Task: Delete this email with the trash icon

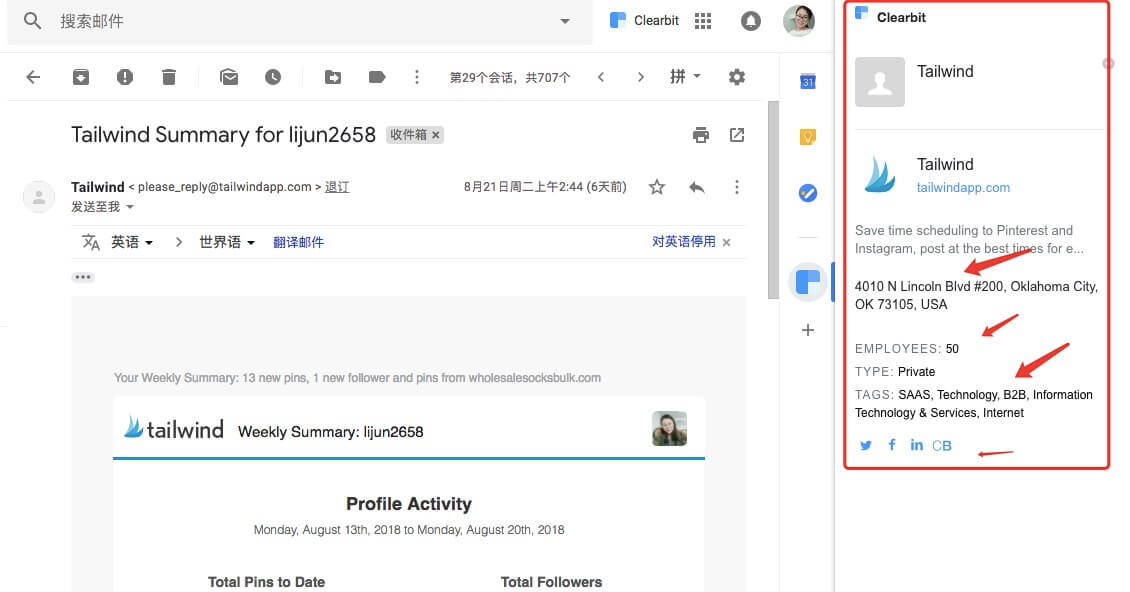Action: point(169,77)
